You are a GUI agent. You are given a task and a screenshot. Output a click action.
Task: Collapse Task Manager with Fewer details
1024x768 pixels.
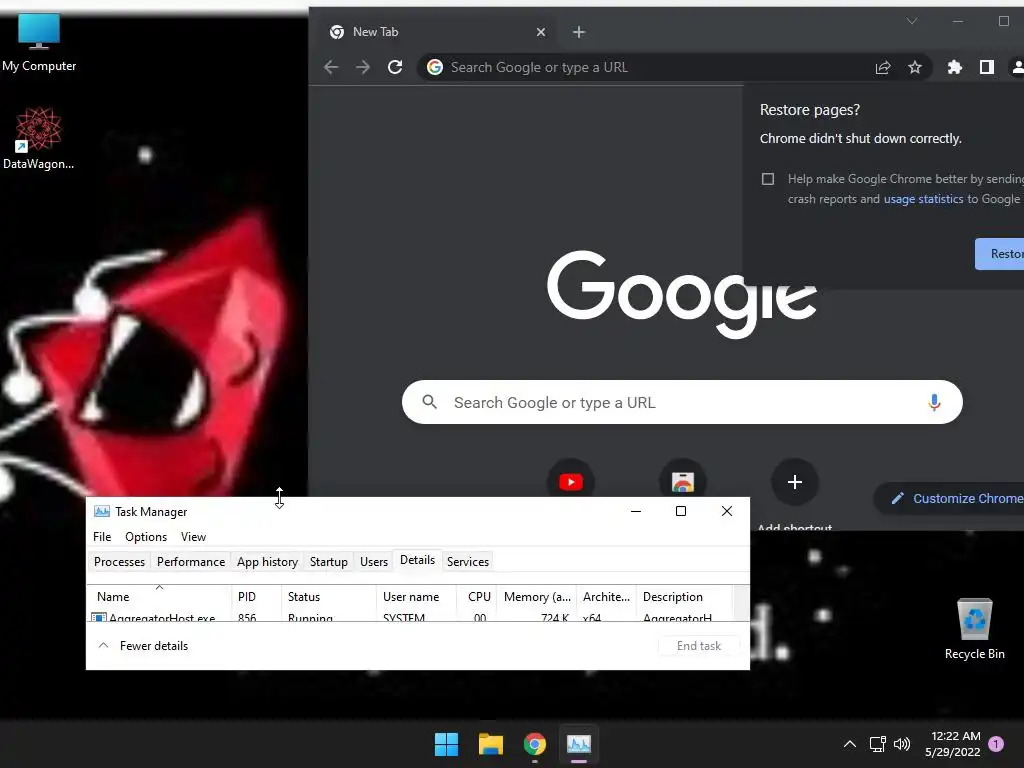coord(143,646)
